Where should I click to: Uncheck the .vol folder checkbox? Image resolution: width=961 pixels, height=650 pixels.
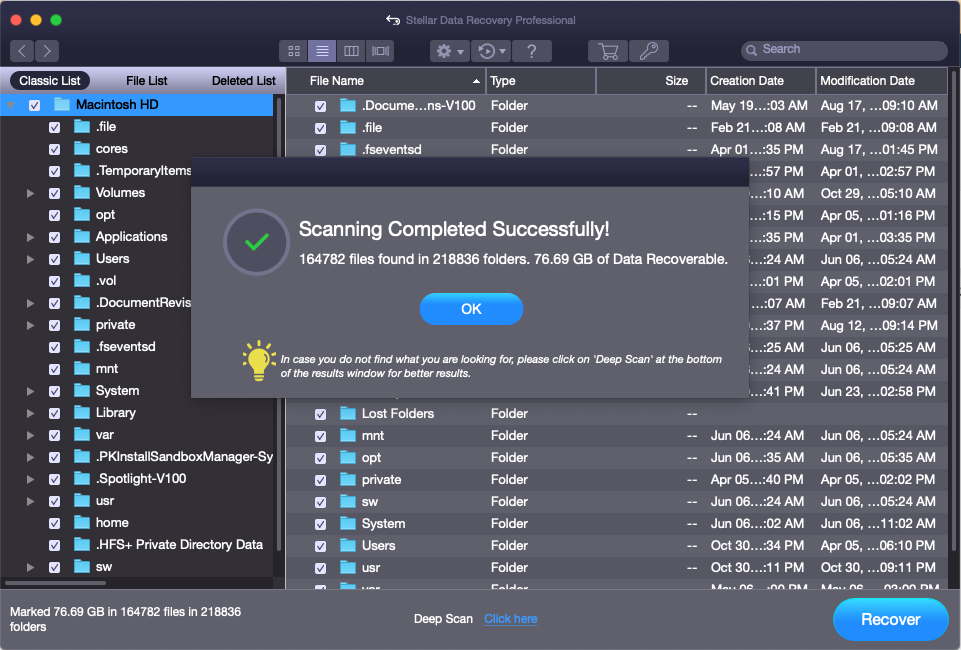55,281
